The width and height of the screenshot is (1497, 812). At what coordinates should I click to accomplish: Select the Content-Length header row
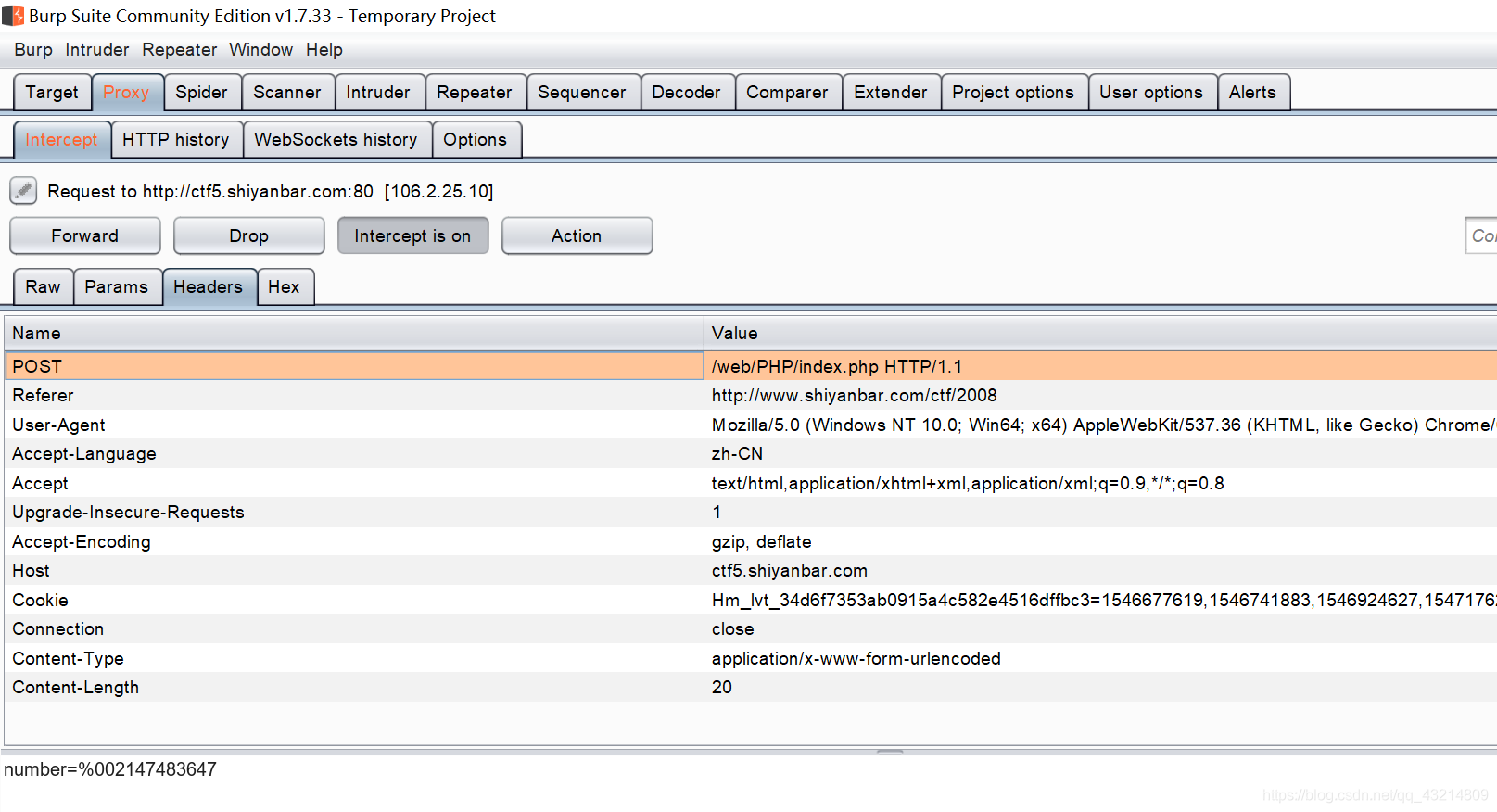(751, 688)
